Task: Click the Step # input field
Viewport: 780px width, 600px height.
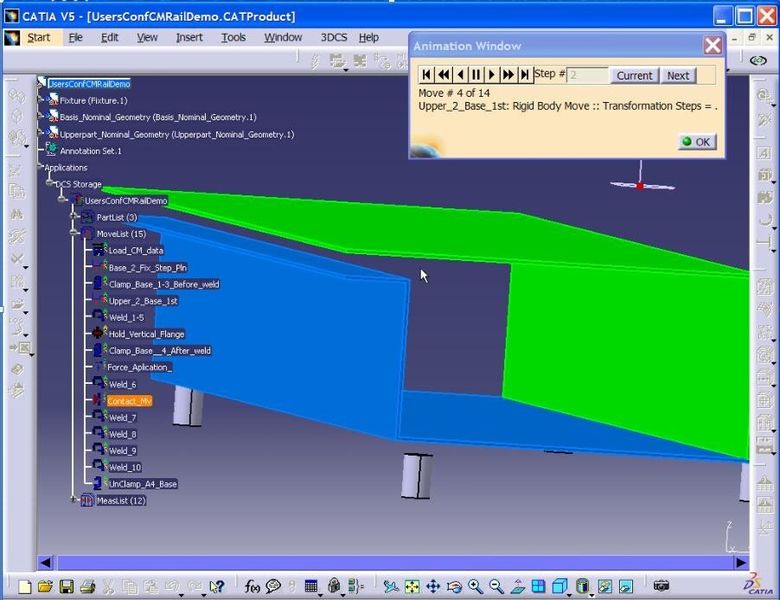Action: click(587, 75)
